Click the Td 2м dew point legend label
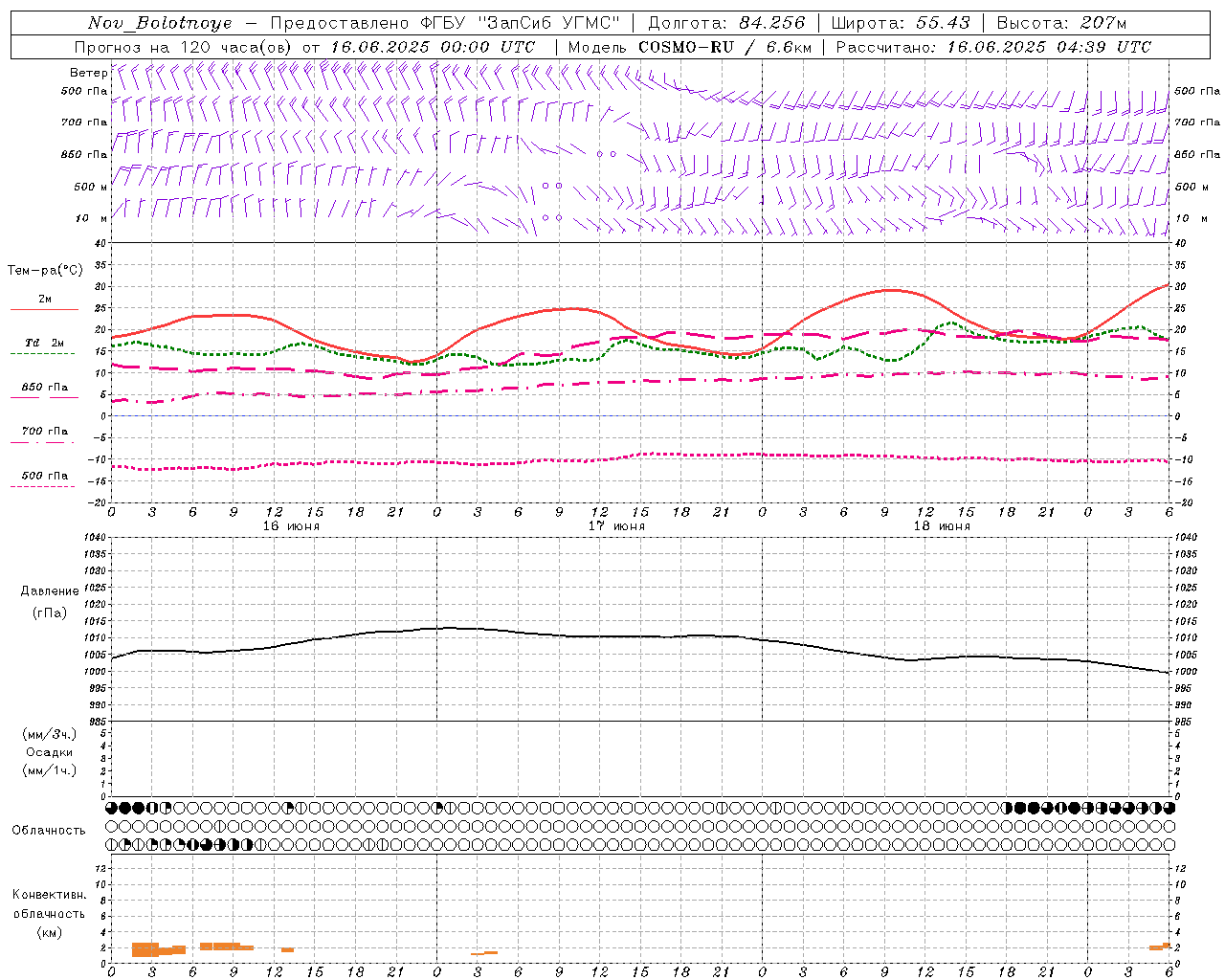Image resolution: width=1225 pixels, height=980 pixels. pyautogui.click(x=45, y=343)
